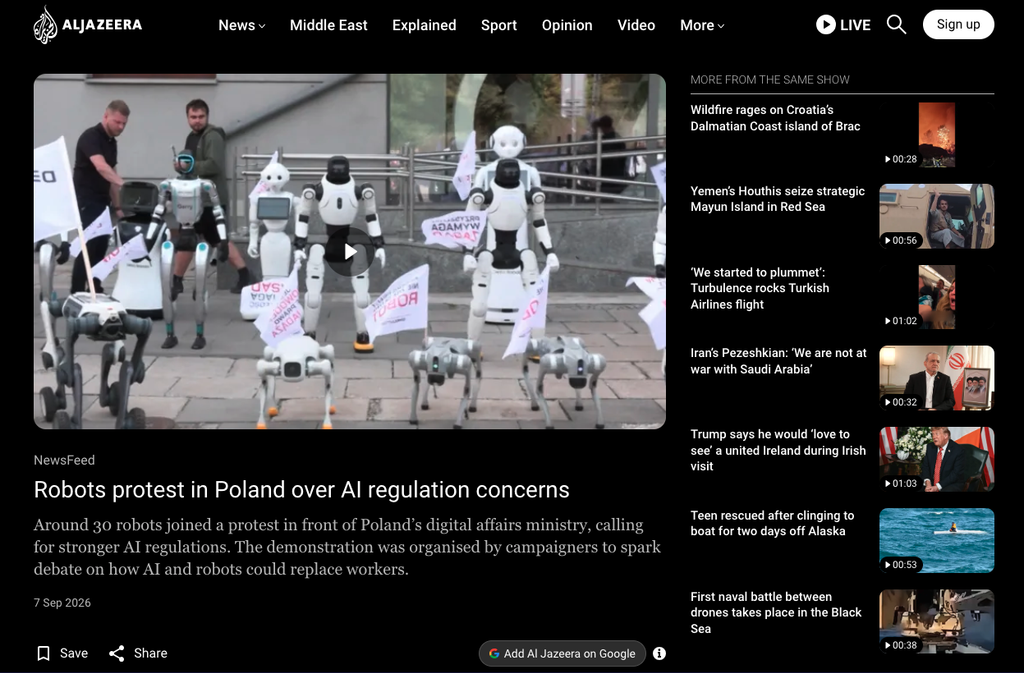Click the Save text label
This screenshot has height=673, width=1024.
tap(74, 653)
